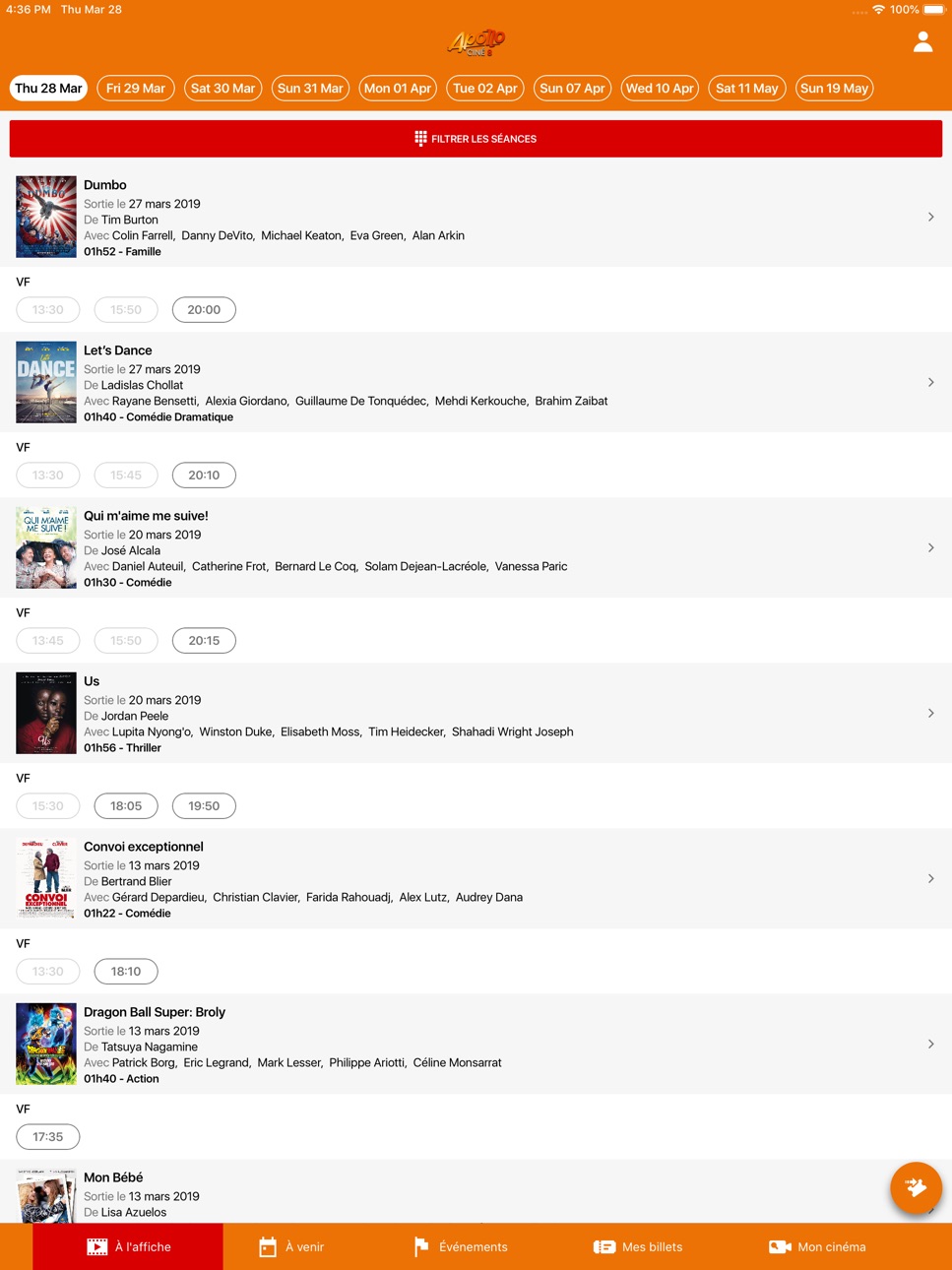This screenshot has height=1270, width=952.
Task: Pick the 17:35 Dragon Ball showtime
Action: click(48, 1136)
